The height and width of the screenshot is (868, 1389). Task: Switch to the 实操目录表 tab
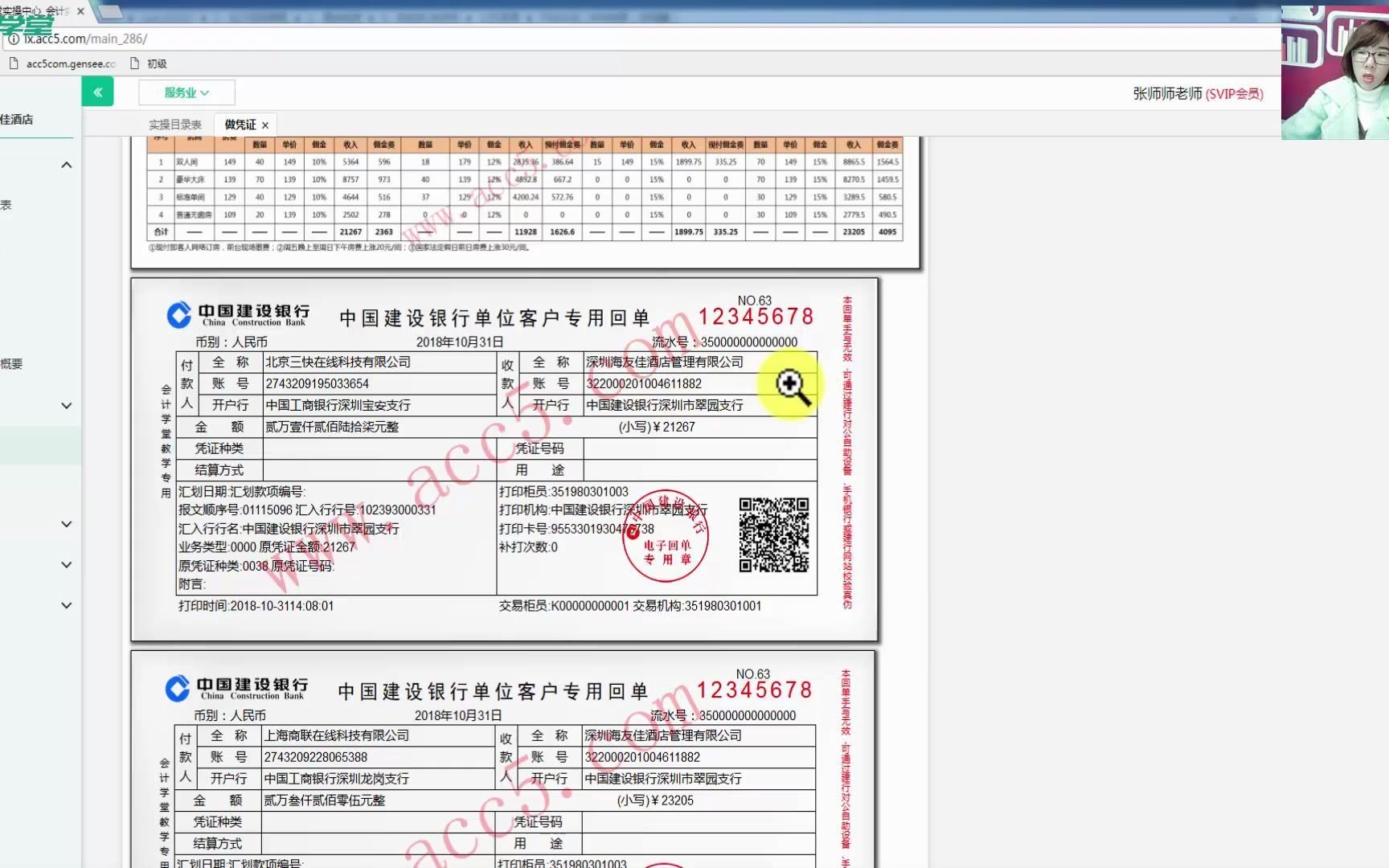(x=175, y=125)
